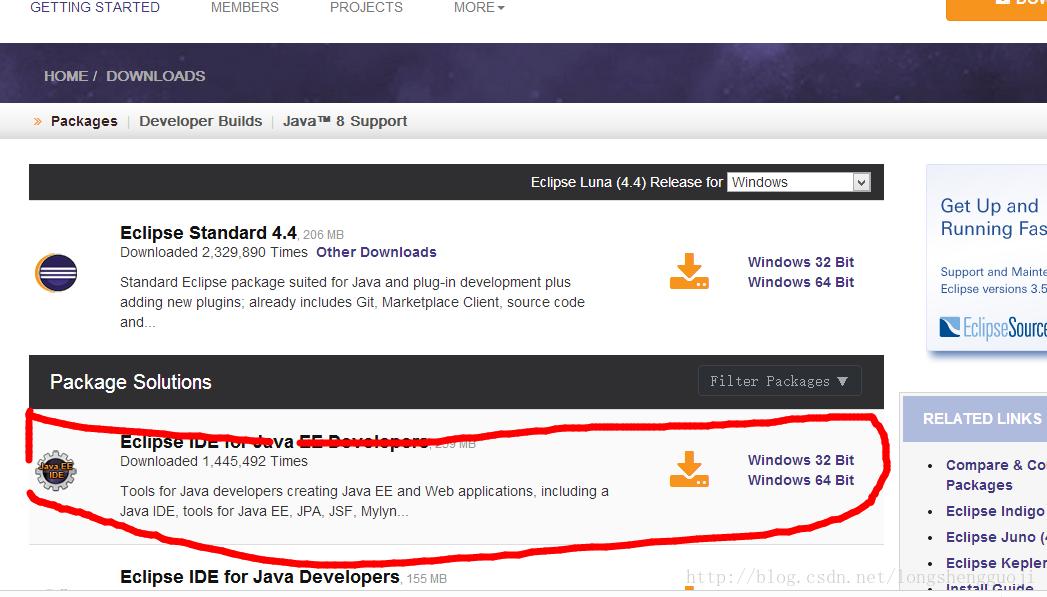Open the Eclipse Kepler related link

click(x=996, y=563)
